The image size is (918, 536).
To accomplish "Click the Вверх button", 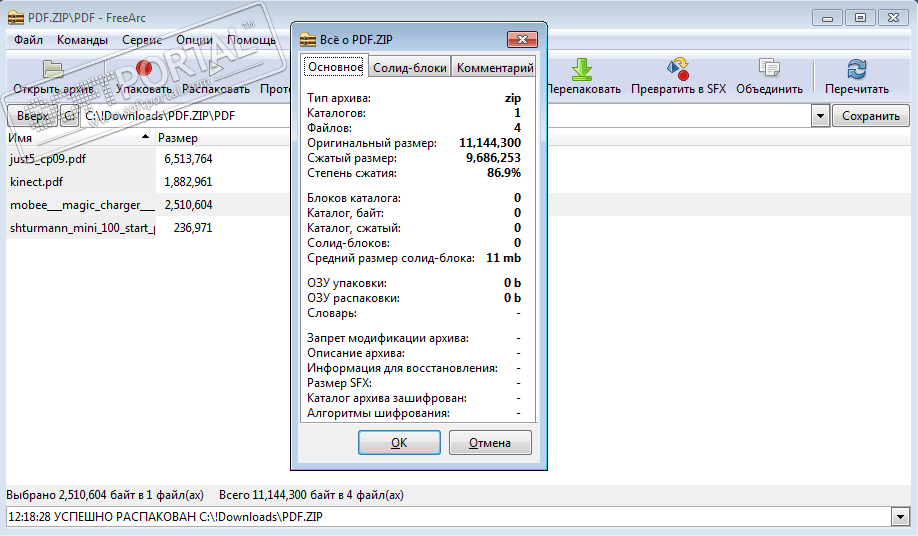I will 33,116.
